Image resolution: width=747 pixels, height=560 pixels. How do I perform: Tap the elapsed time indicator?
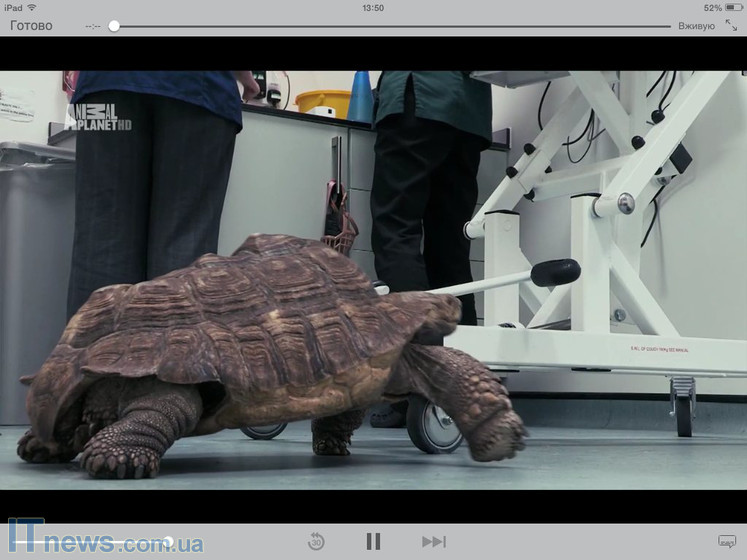tap(93, 26)
